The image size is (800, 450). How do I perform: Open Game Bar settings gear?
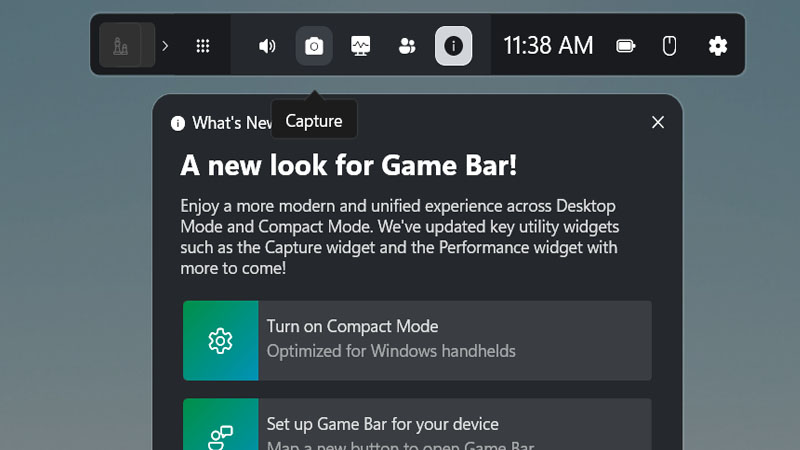click(x=717, y=46)
